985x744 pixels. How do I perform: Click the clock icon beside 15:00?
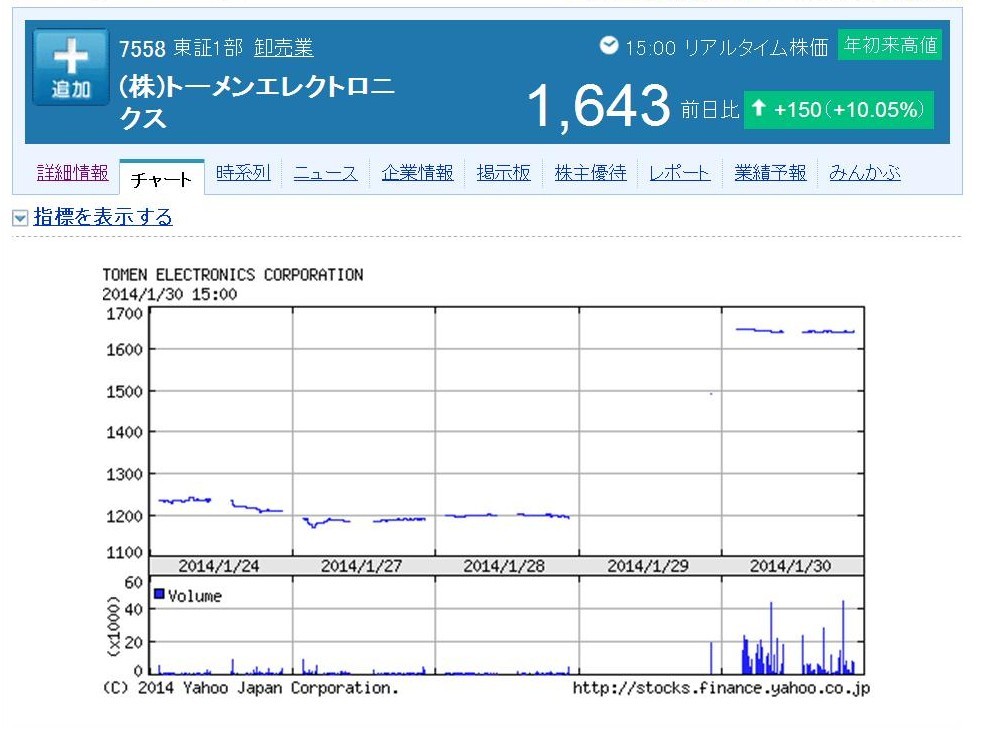coord(609,45)
